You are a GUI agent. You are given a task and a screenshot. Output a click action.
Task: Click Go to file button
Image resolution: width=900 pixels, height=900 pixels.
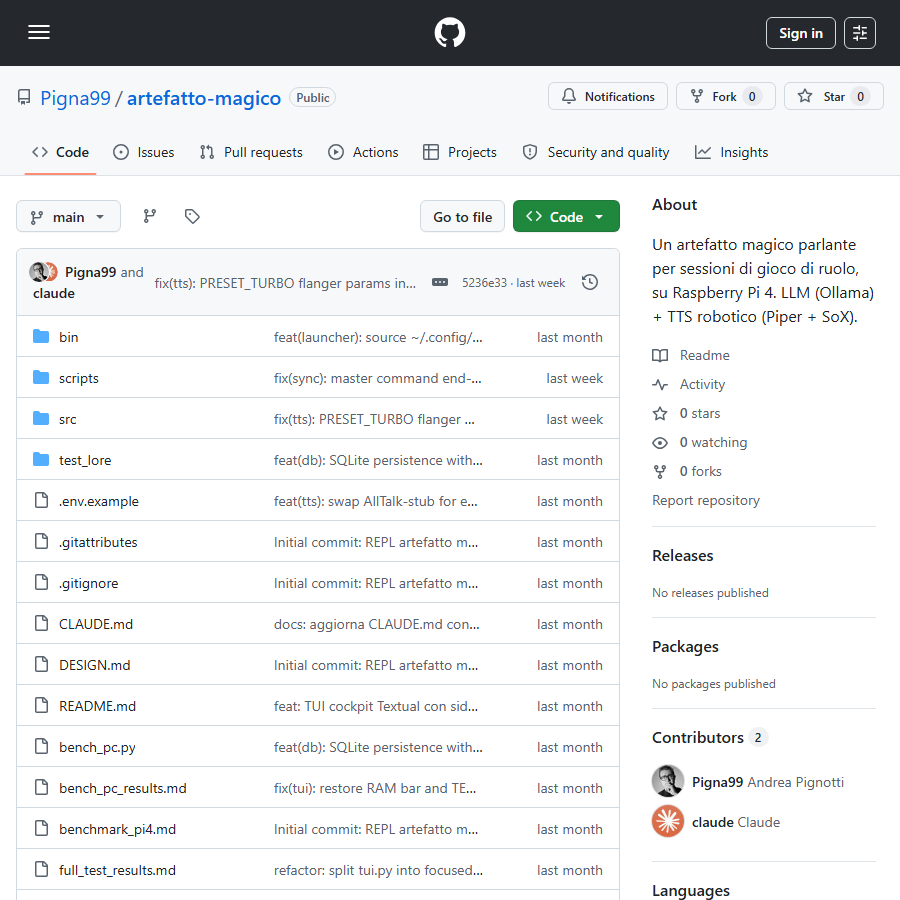pyautogui.click(x=462, y=216)
